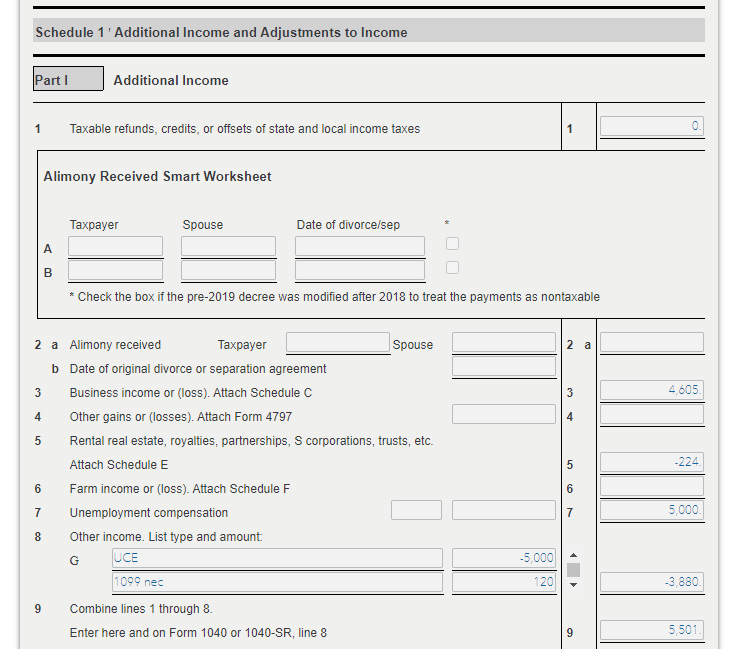Click worksheet row A Taxpayer field

[x=115, y=246]
